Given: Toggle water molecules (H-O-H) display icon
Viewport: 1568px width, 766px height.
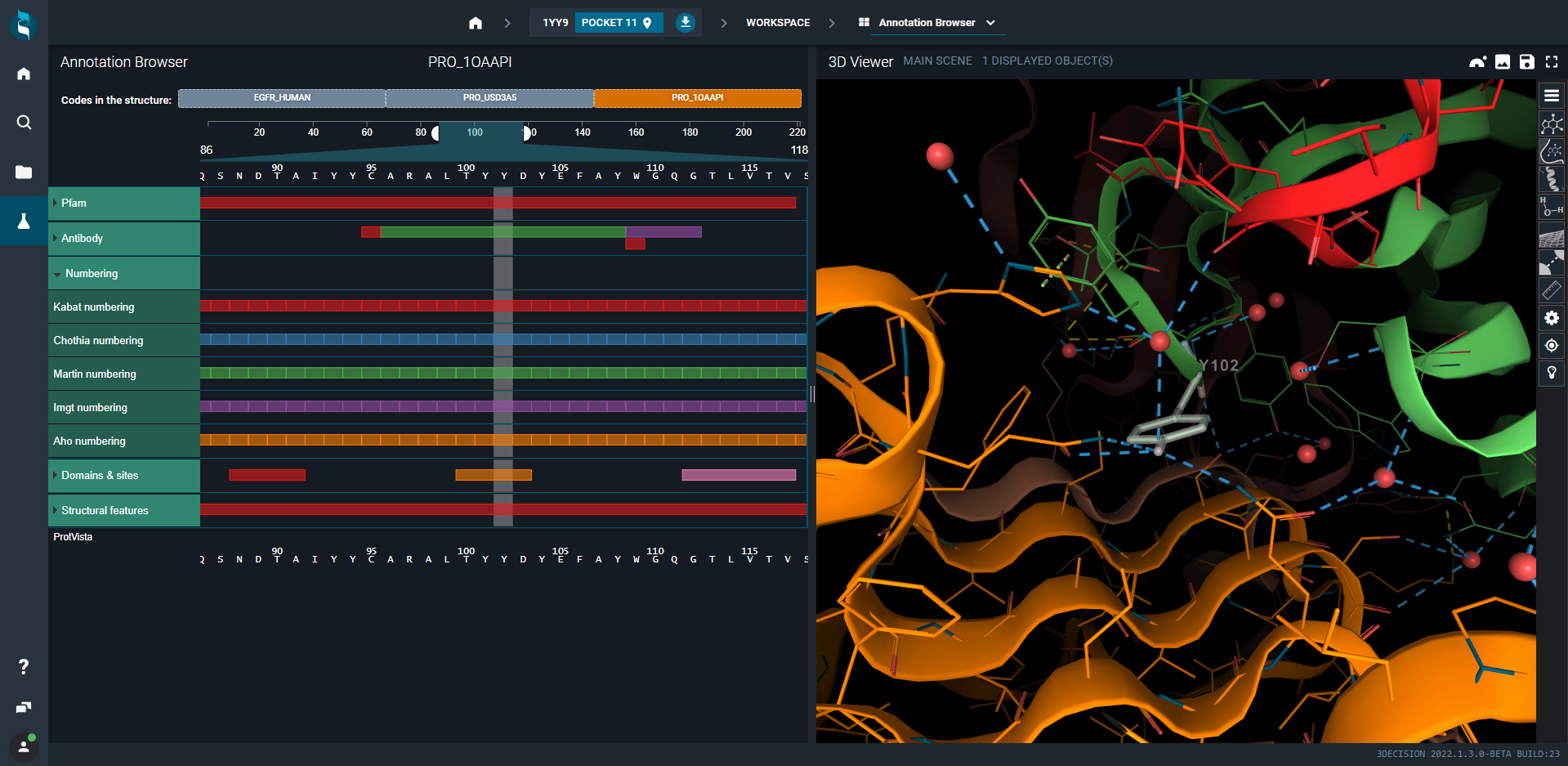Looking at the screenshot, I should pos(1551,208).
